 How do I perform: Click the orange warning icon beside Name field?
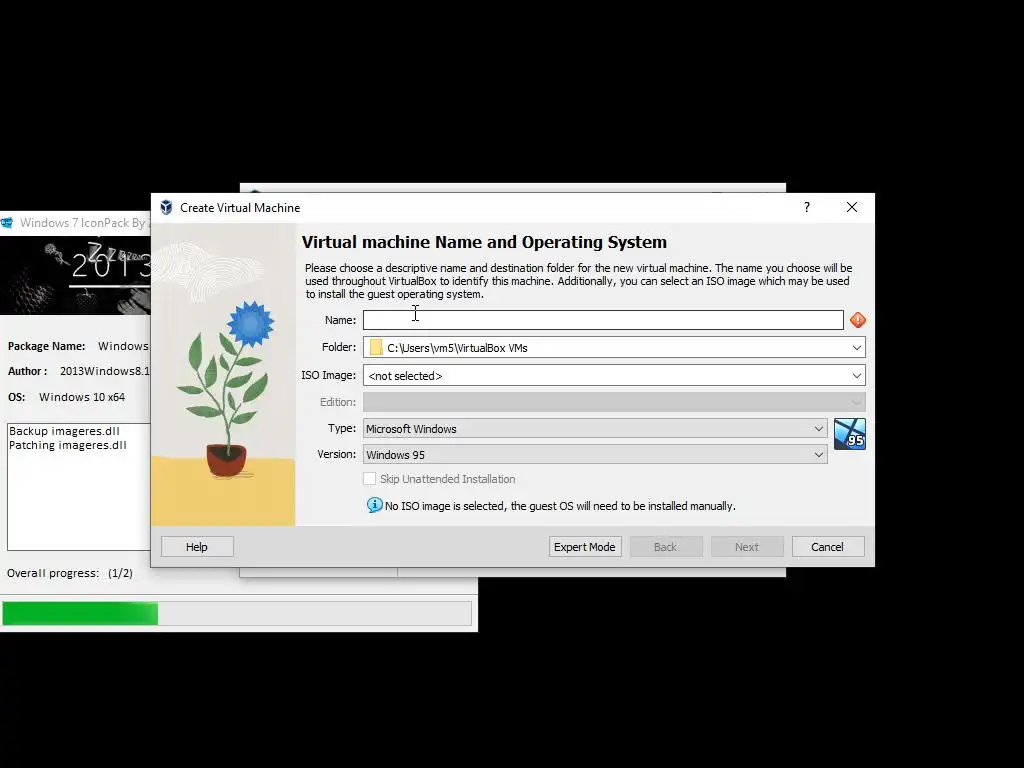click(857, 320)
